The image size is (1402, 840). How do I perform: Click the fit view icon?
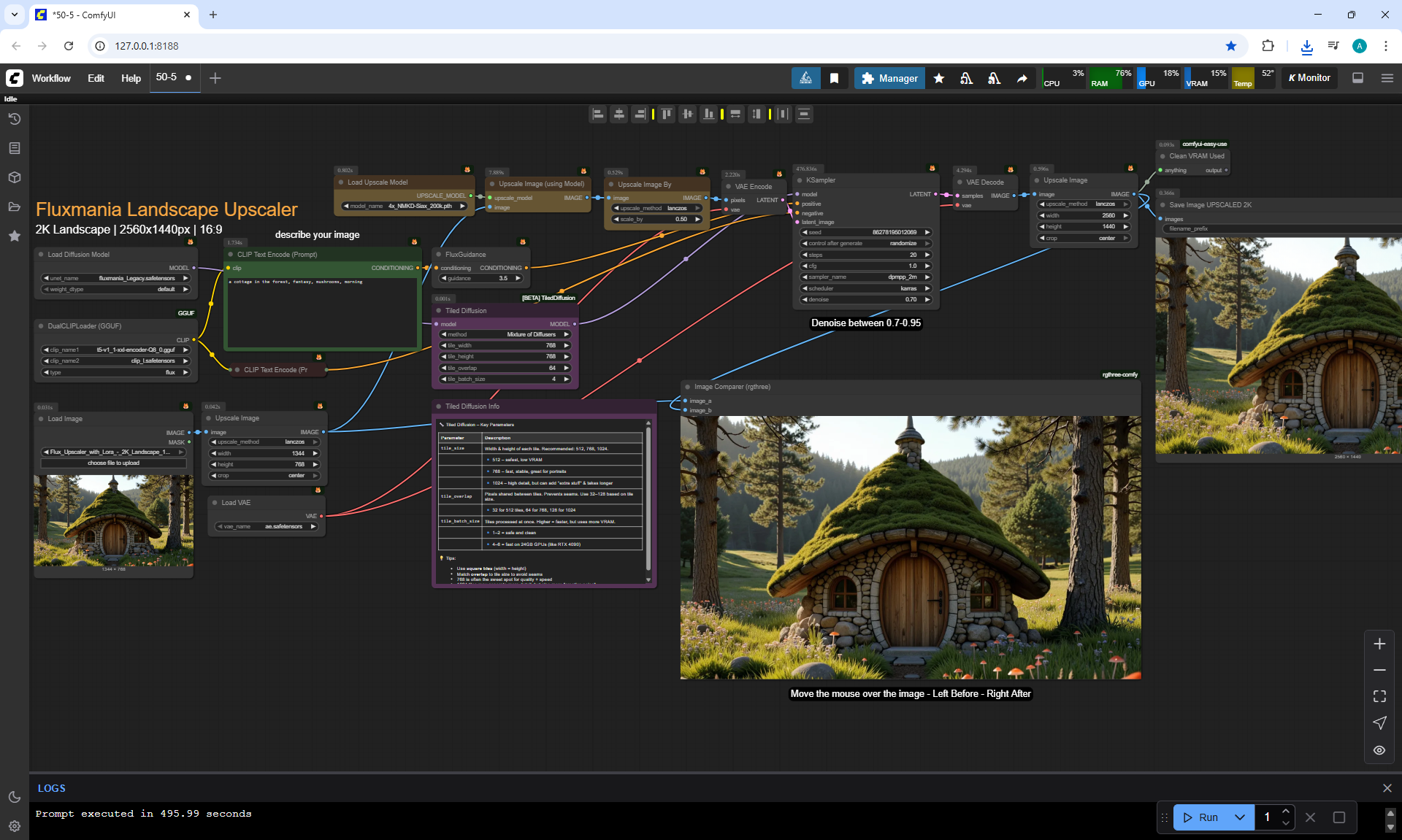tap(1379, 696)
